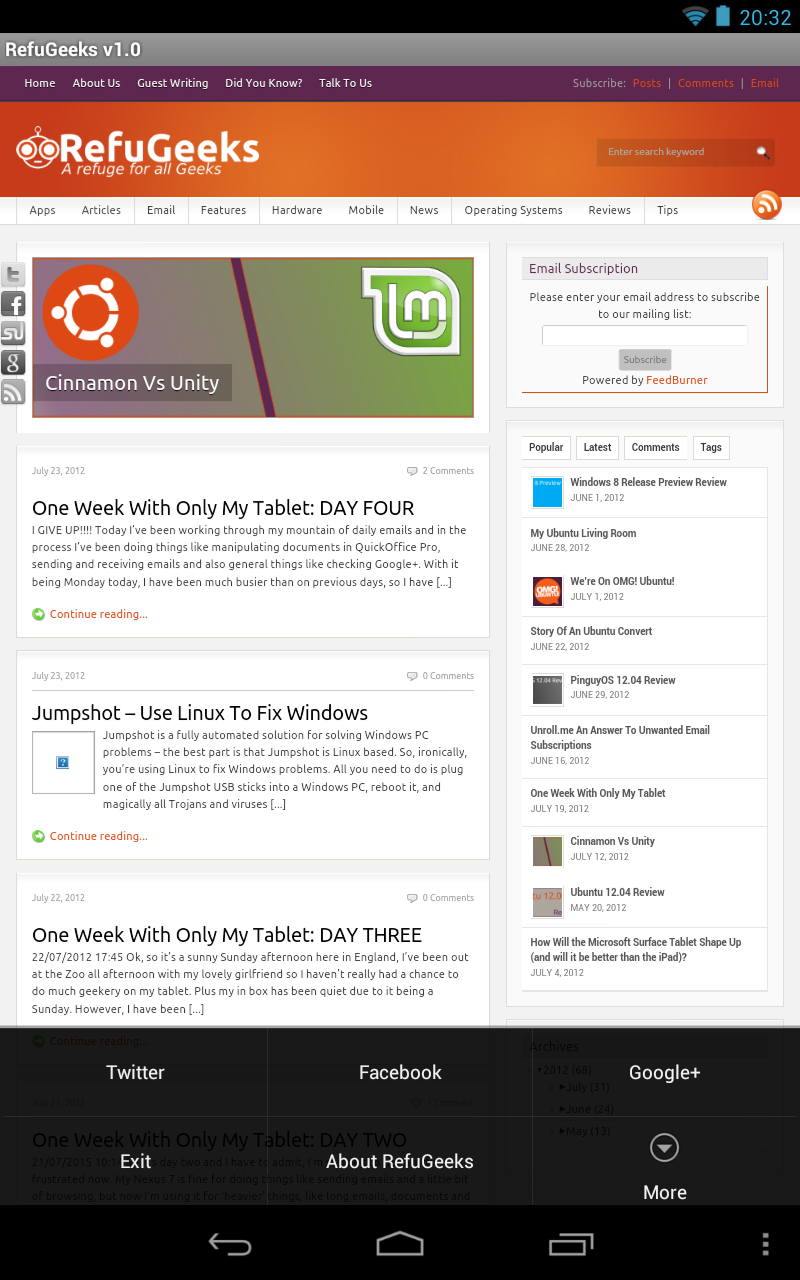
Task: Open the Android recent apps button
Action: click(571, 1244)
